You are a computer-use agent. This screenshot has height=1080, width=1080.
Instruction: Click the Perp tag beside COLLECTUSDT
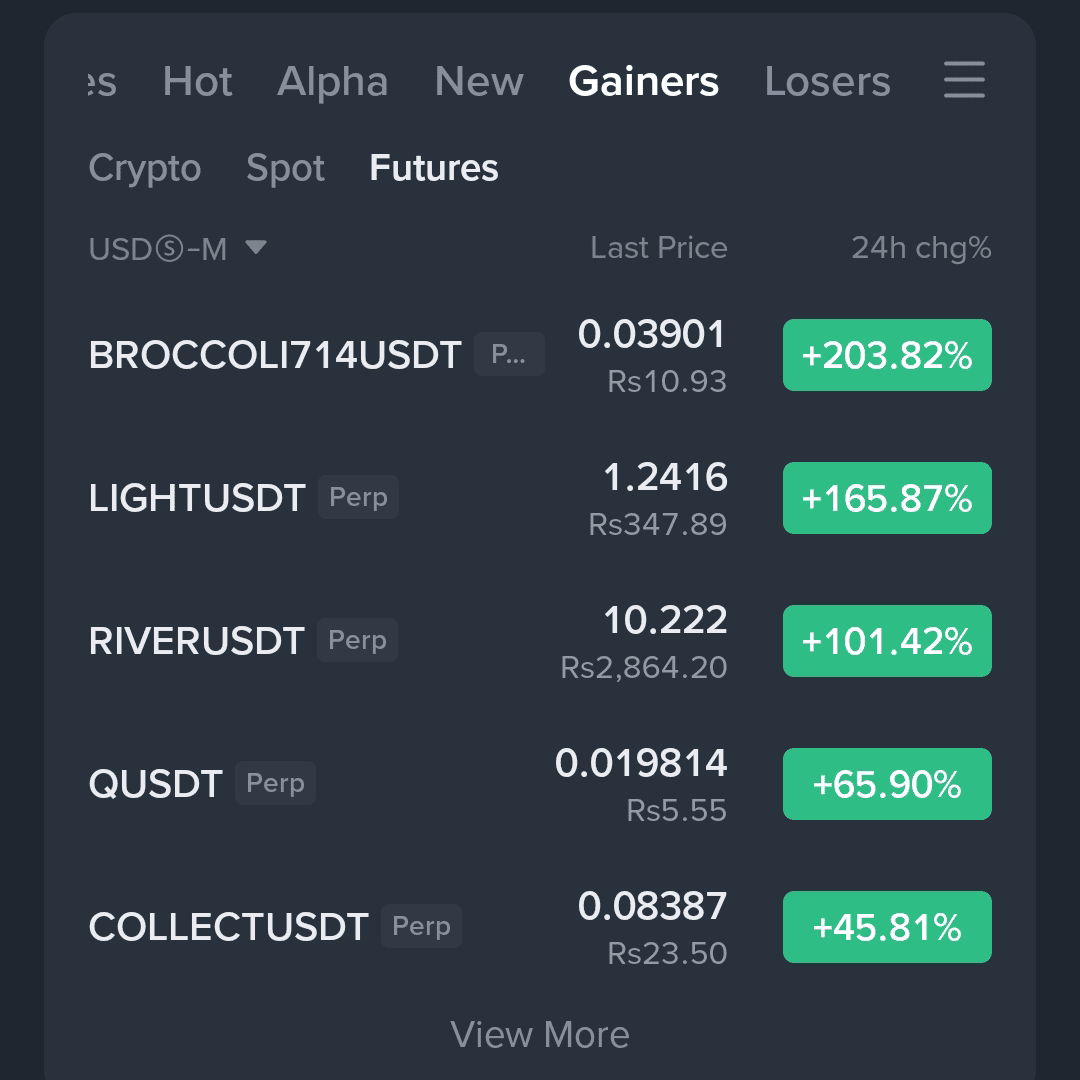pos(421,927)
